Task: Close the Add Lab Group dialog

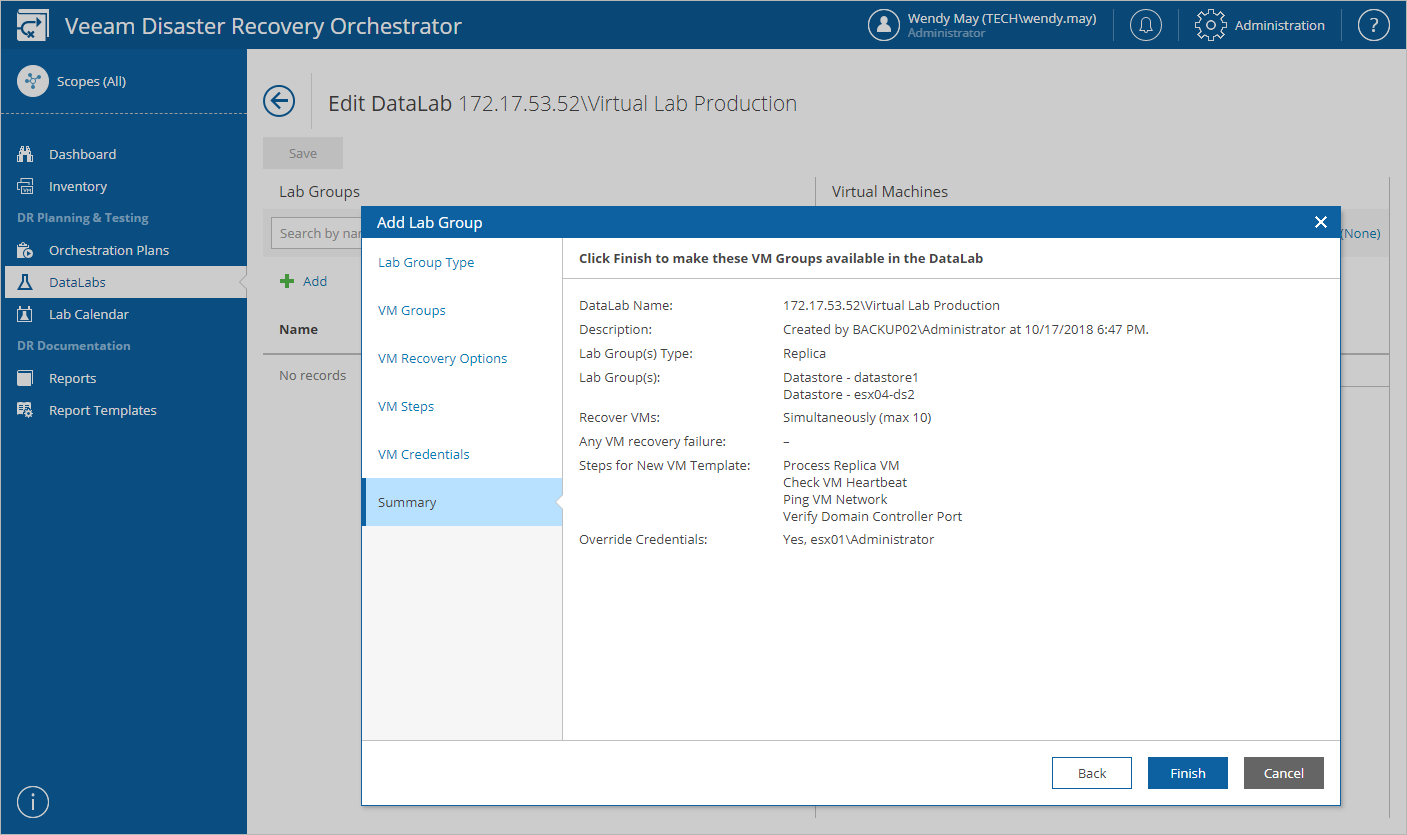Action: tap(1320, 222)
